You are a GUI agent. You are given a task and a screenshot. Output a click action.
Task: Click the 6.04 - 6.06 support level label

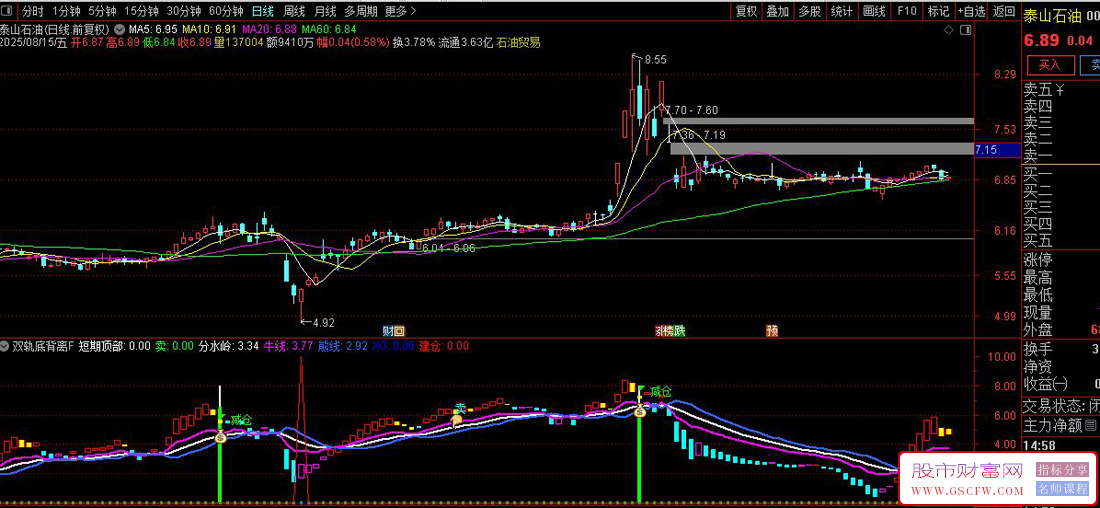click(x=448, y=248)
